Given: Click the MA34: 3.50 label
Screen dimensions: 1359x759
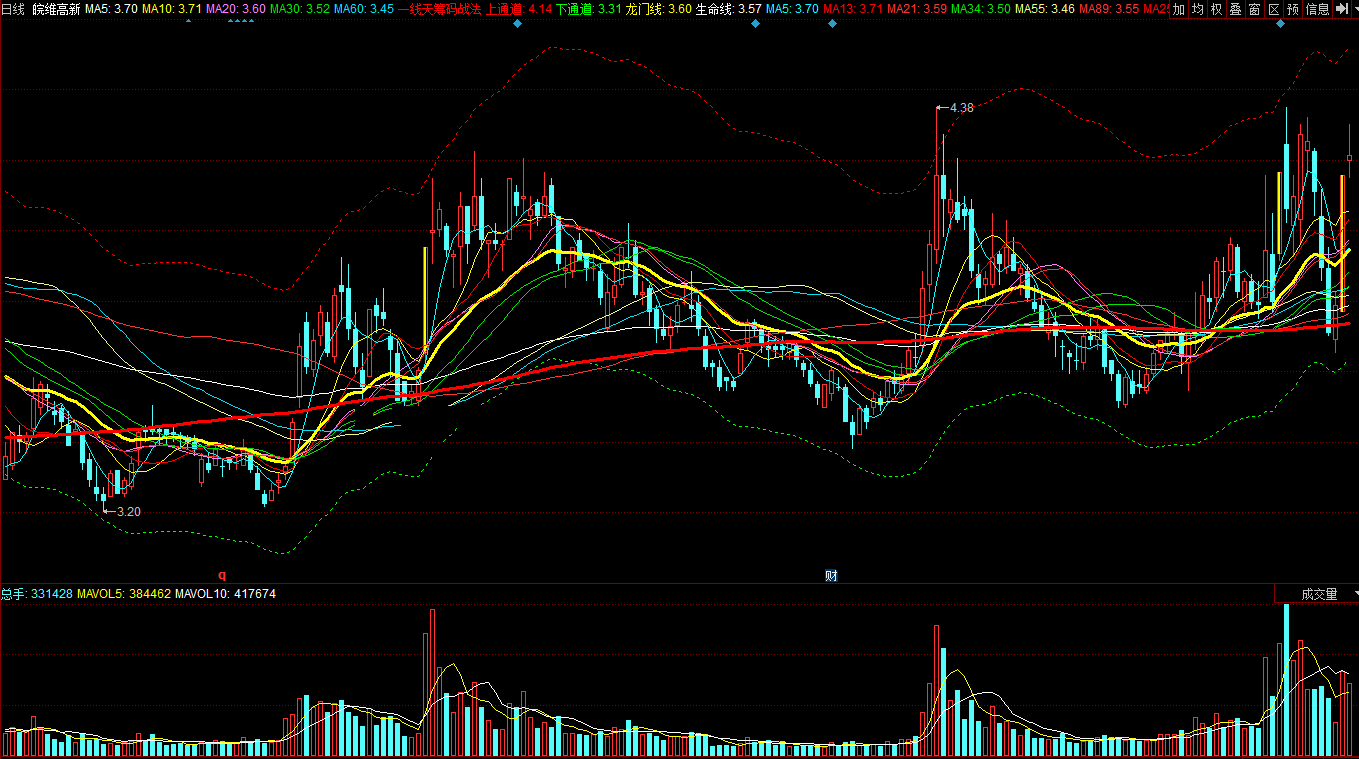Looking at the screenshot, I should click(981, 9).
